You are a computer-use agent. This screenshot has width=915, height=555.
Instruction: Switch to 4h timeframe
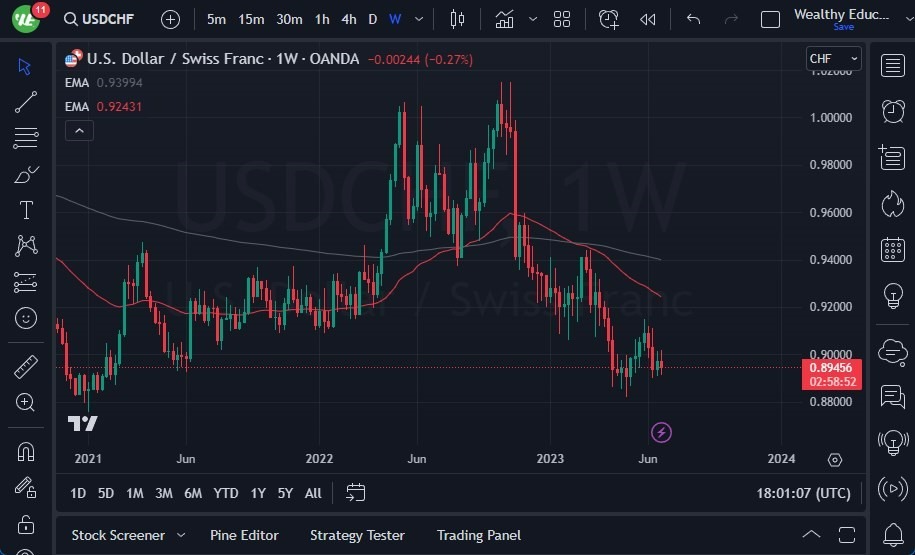click(x=348, y=19)
